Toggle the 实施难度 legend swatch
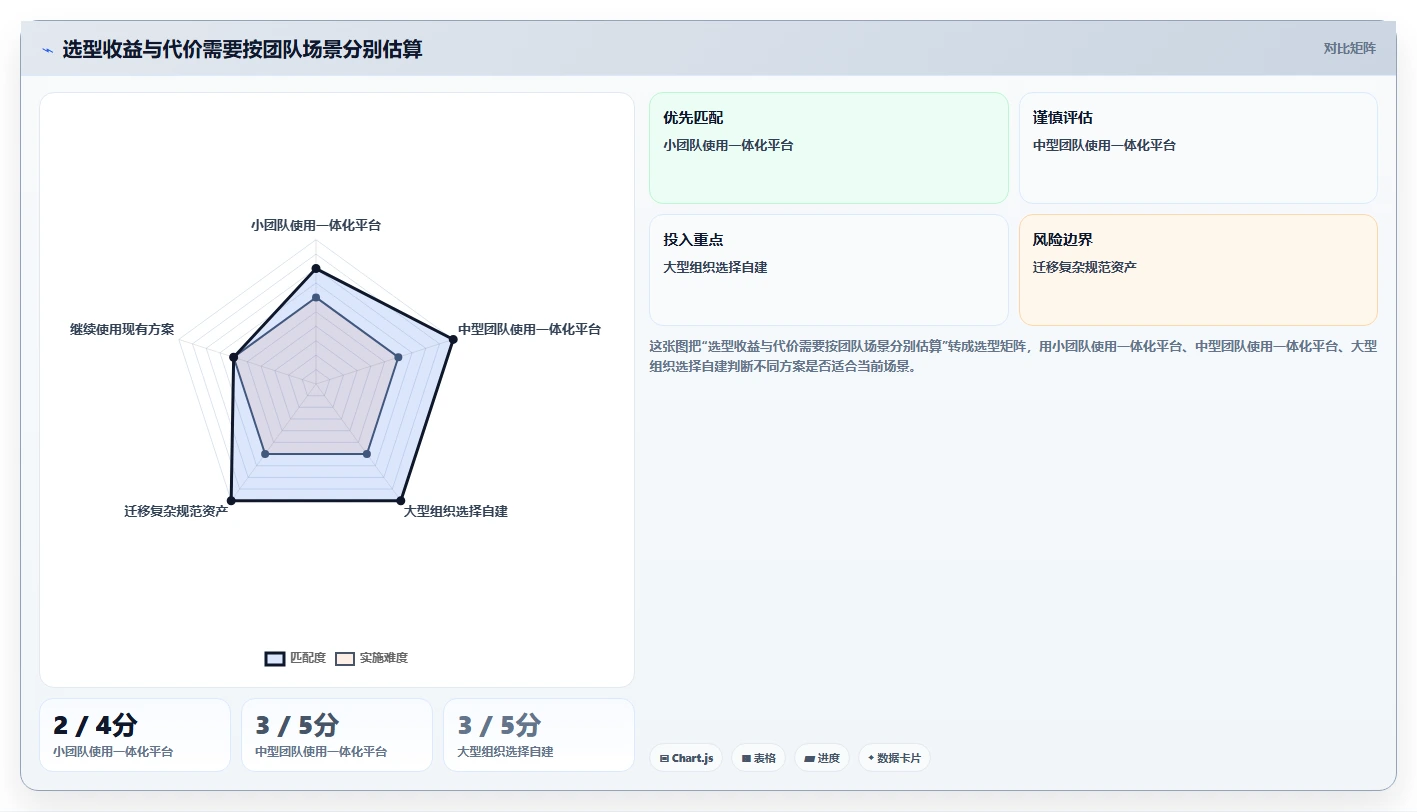Image resolution: width=1417 pixels, height=812 pixels. (x=345, y=658)
